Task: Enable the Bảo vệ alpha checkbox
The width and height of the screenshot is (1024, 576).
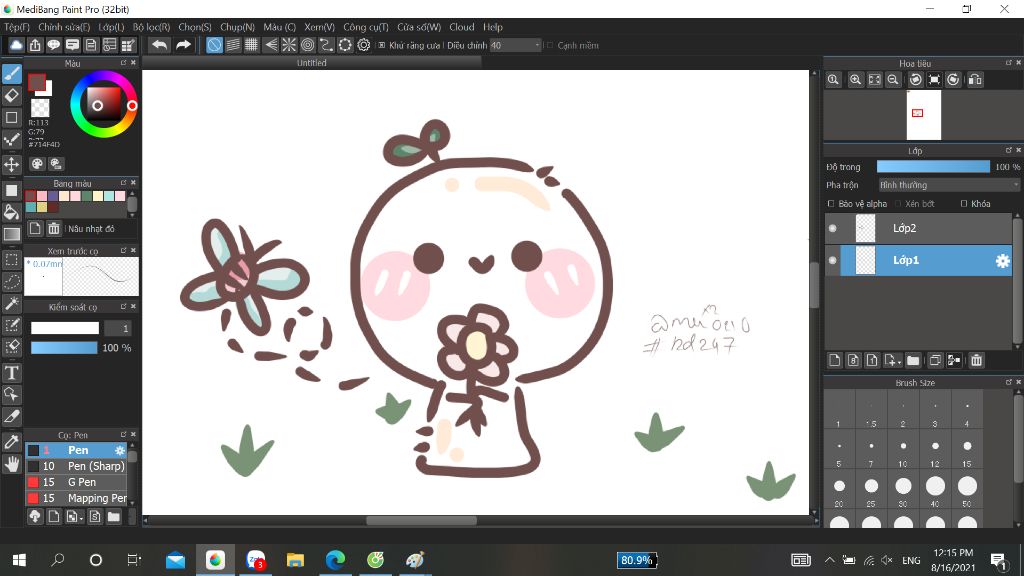Action: (831, 204)
